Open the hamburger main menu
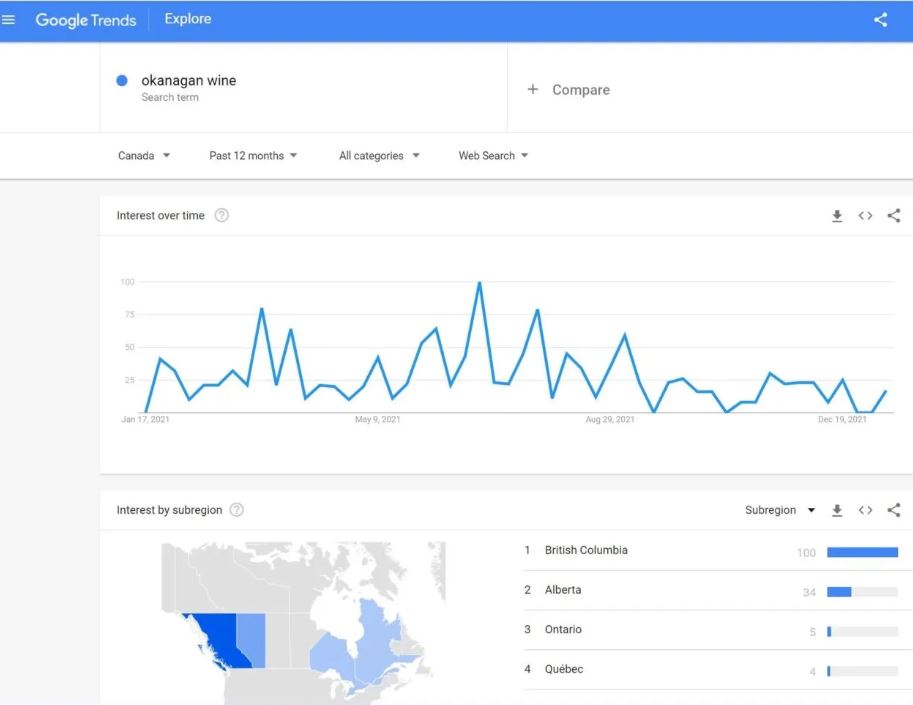Viewport: 913px width, 705px height. pos(11,20)
